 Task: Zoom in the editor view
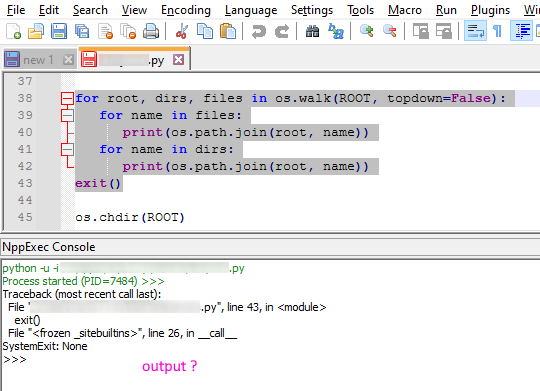[366, 31]
